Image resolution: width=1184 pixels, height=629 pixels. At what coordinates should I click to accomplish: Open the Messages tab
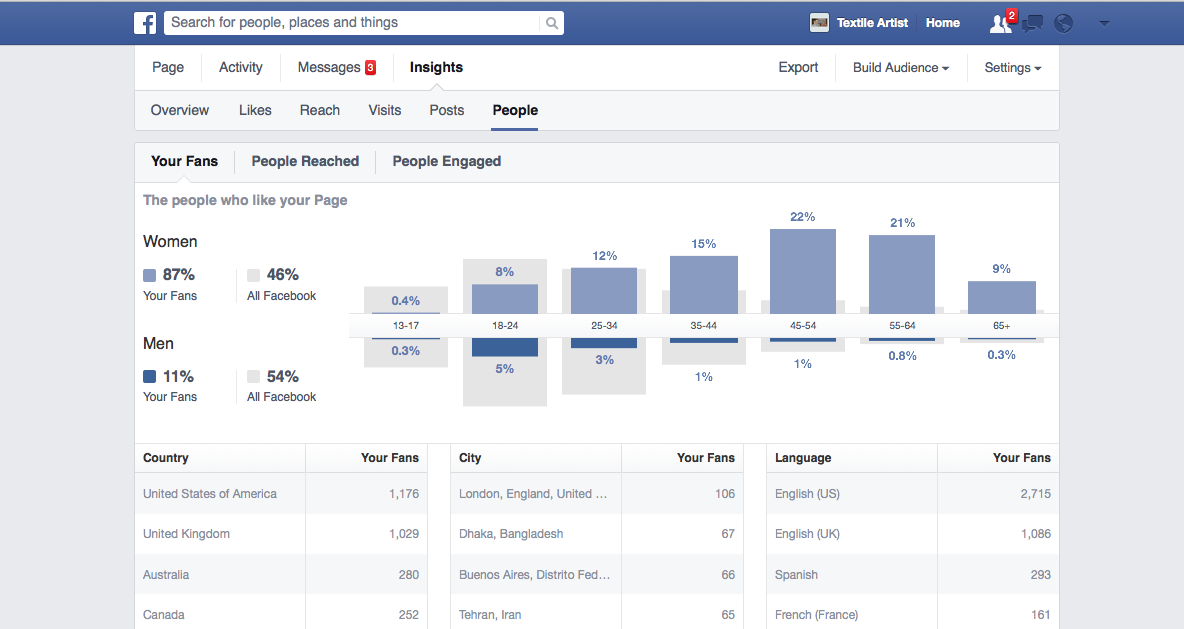(x=336, y=67)
